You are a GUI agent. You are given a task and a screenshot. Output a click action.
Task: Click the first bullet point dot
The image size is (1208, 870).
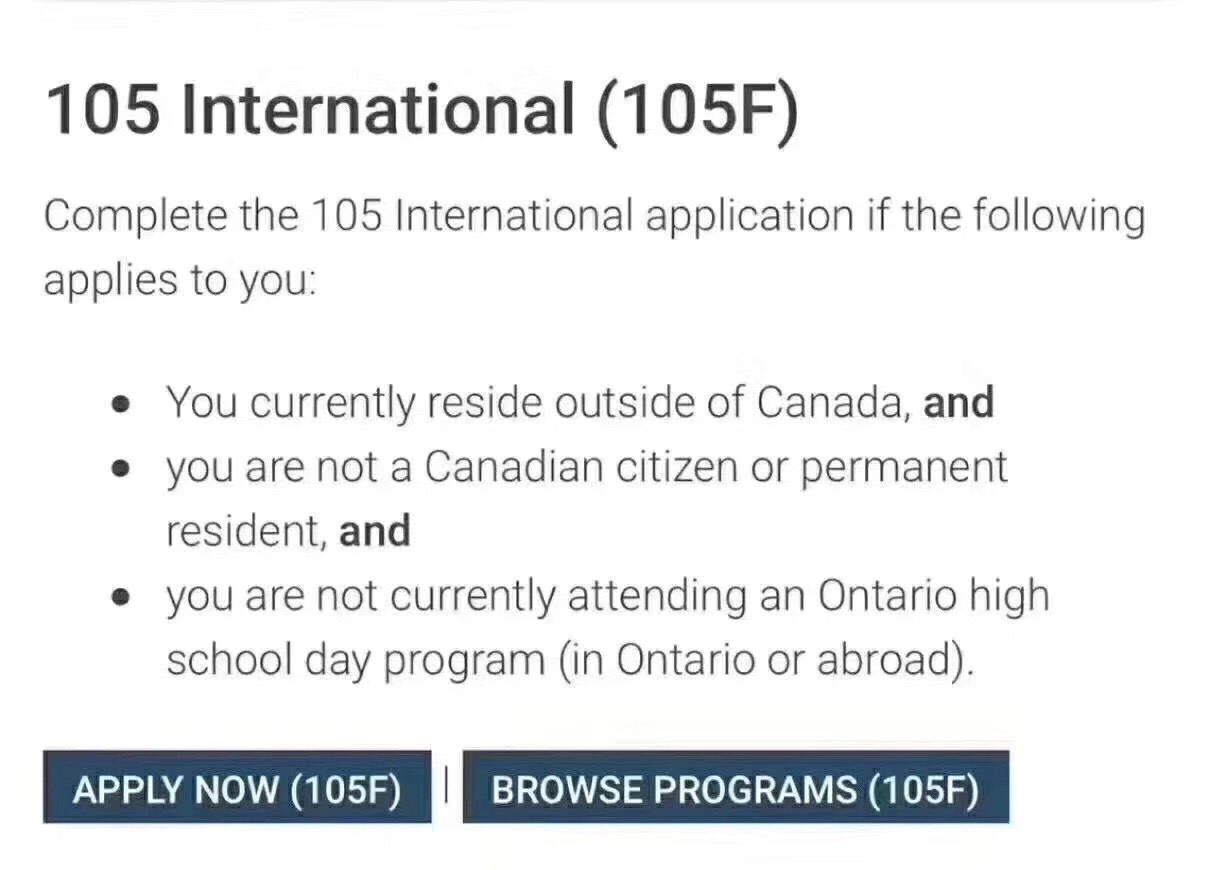(122, 406)
